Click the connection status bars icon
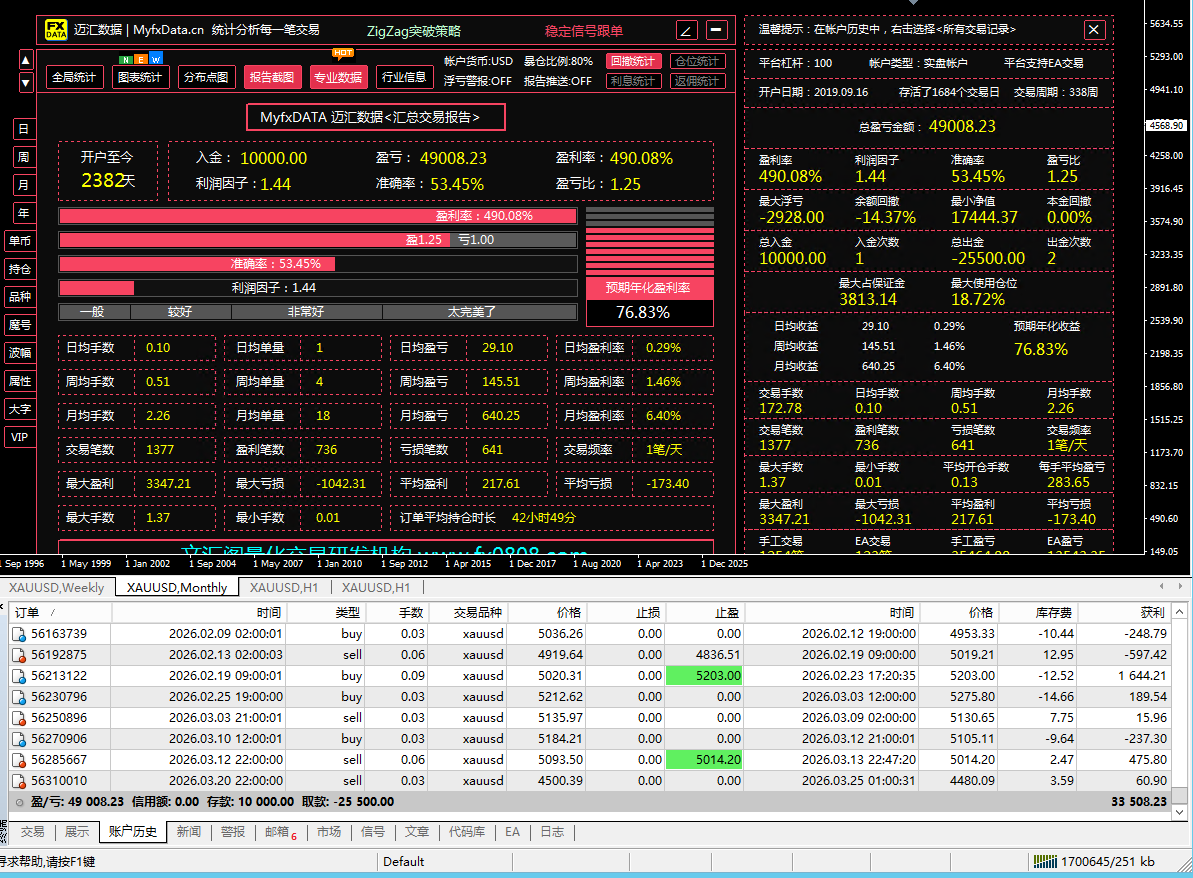The height and width of the screenshot is (878, 1193). pyautogui.click(x=1045, y=861)
